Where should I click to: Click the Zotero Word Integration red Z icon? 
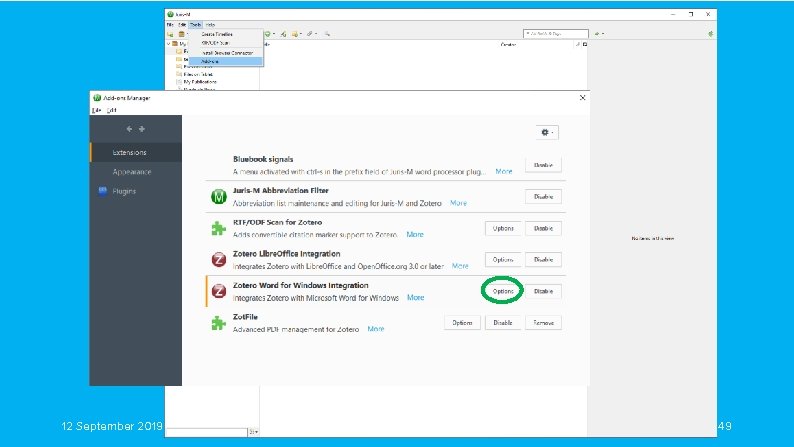coord(219,292)
